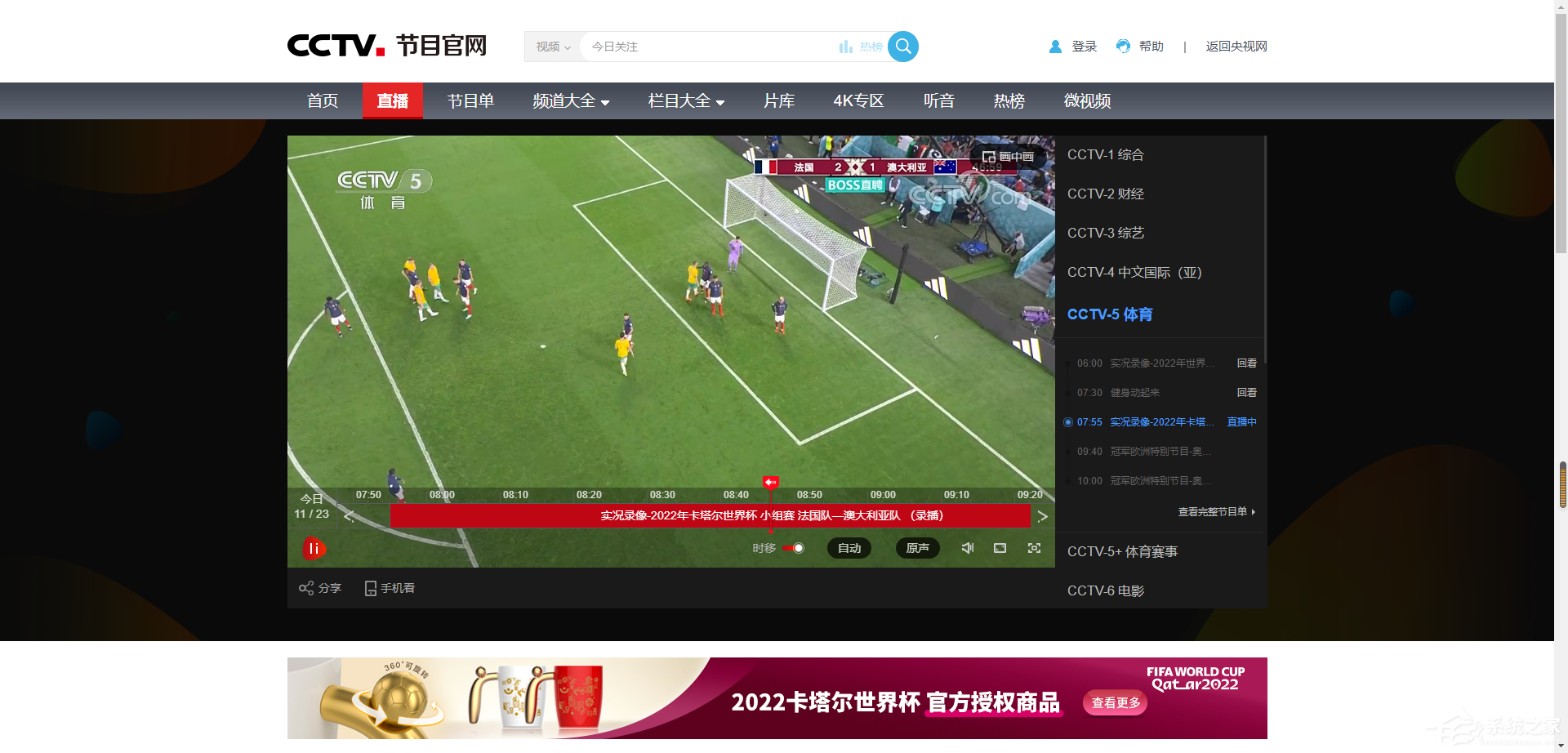Go to the 首页 home tab

(x=323, y=100)
